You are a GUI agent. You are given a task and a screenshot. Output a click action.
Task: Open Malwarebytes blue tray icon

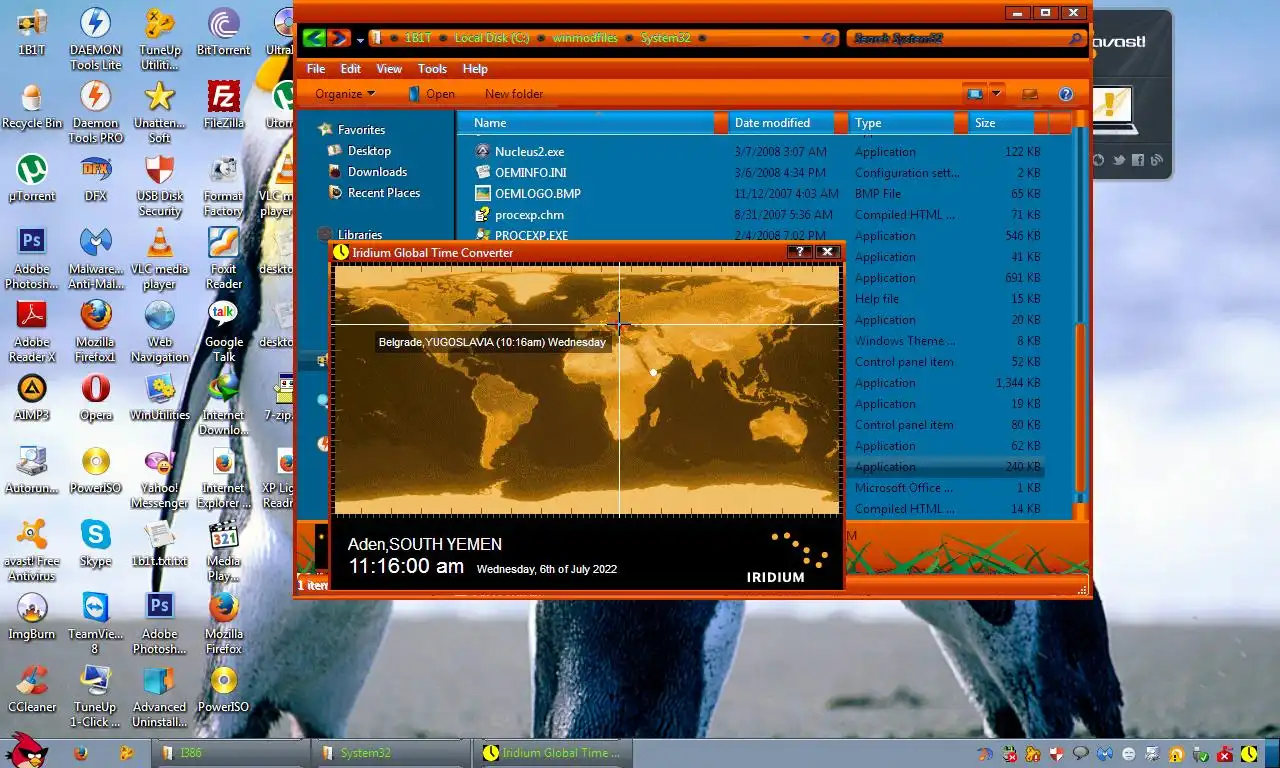point(1105,753)
